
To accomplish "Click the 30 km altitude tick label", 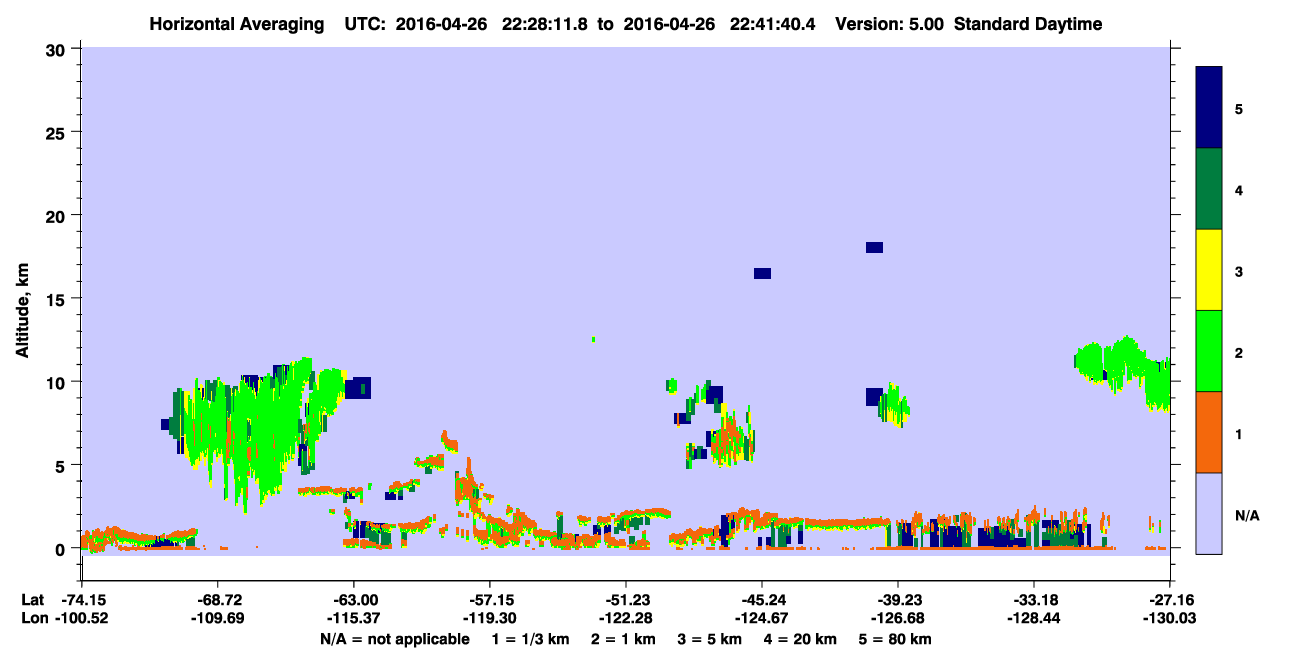I will tap(58, 49).
